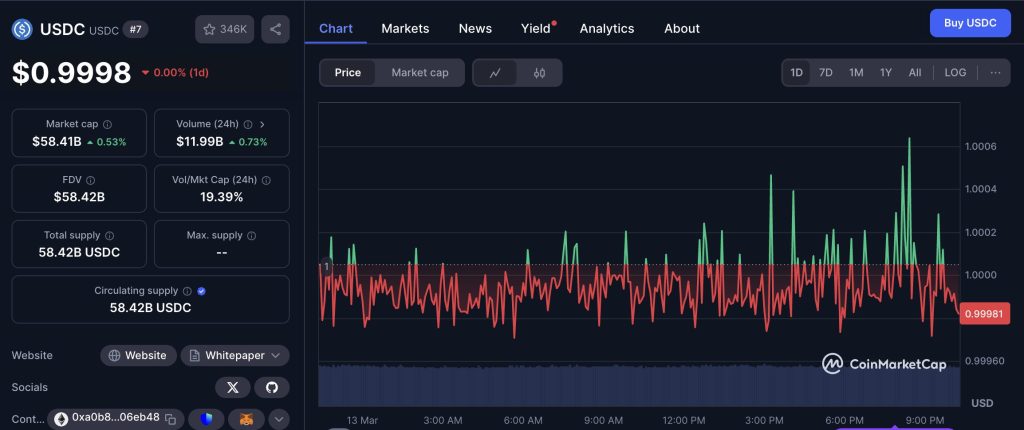Open the Analytics tab
This screenshot has height=430, width=1024.
[607, 29]
